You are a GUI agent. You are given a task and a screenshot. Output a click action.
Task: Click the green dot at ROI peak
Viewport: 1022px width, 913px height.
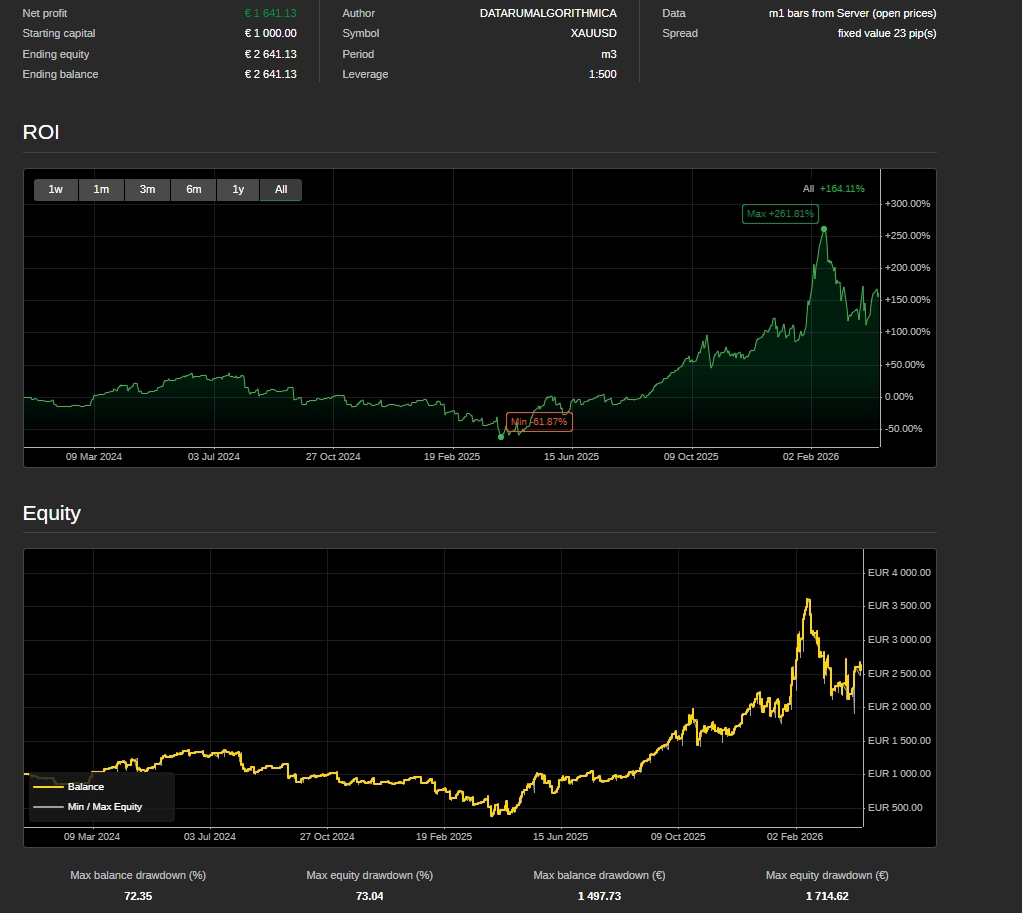pyautogui.click(x=824, y=229)
